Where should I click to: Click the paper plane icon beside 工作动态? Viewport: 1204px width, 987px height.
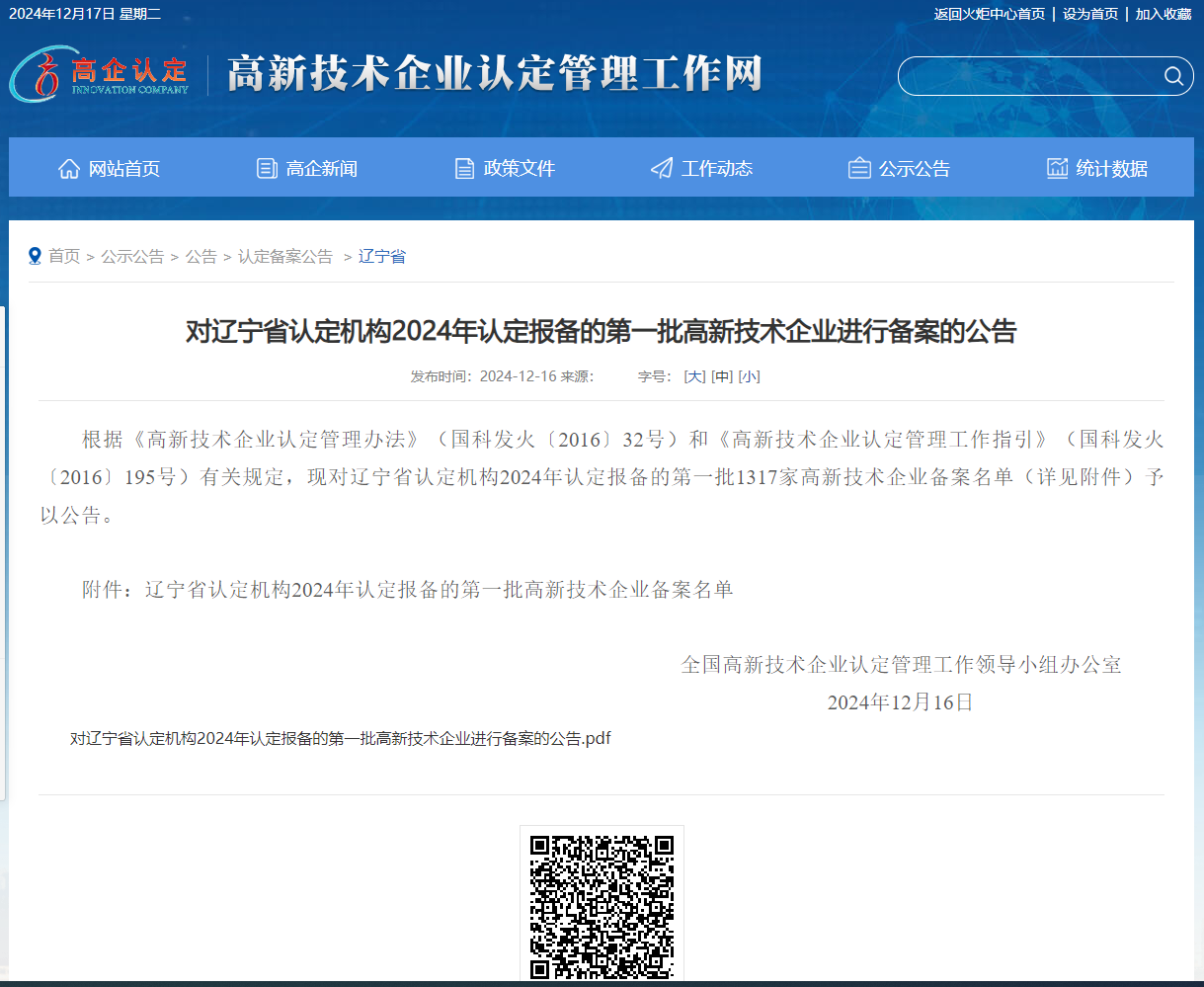point(662,169)
